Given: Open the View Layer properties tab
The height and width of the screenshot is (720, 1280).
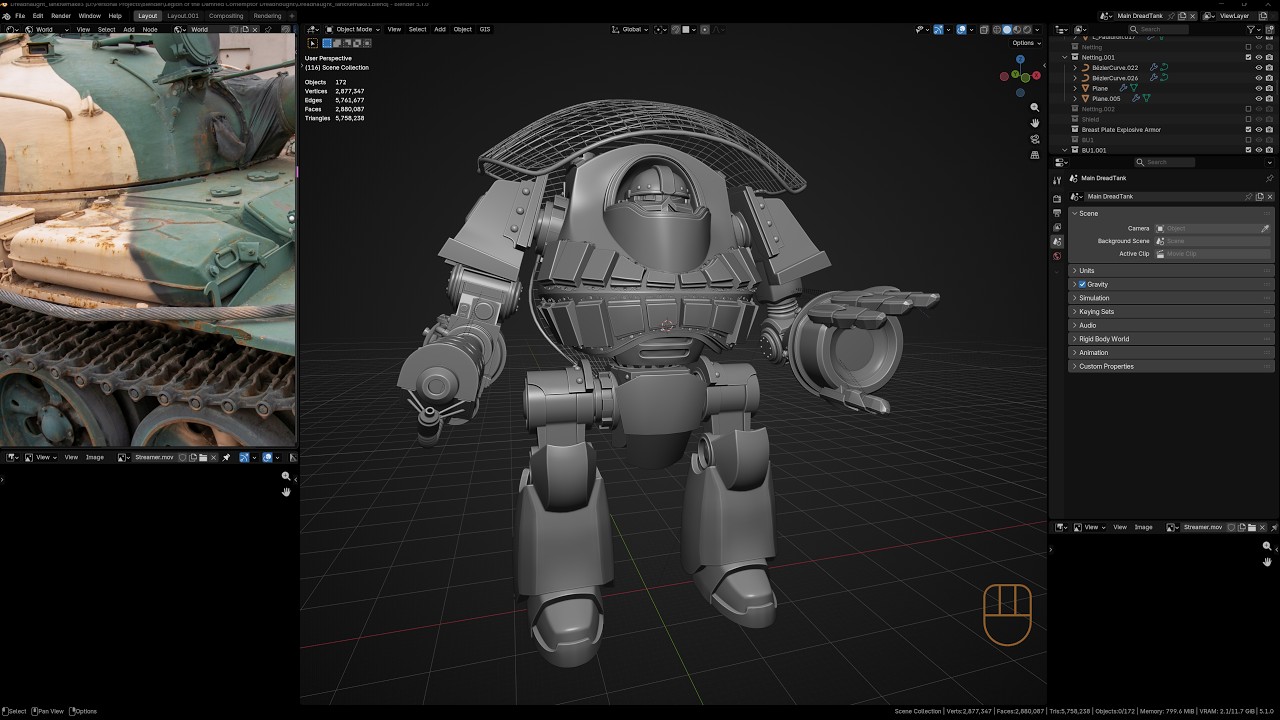Looking at the screenshot, I should click(1057, 227).
